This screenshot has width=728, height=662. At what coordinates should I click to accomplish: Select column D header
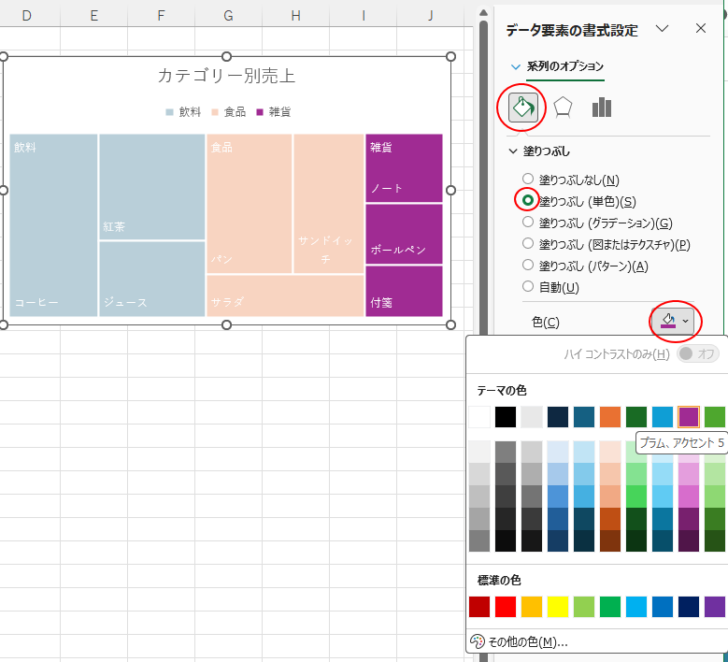pos(27,15)
